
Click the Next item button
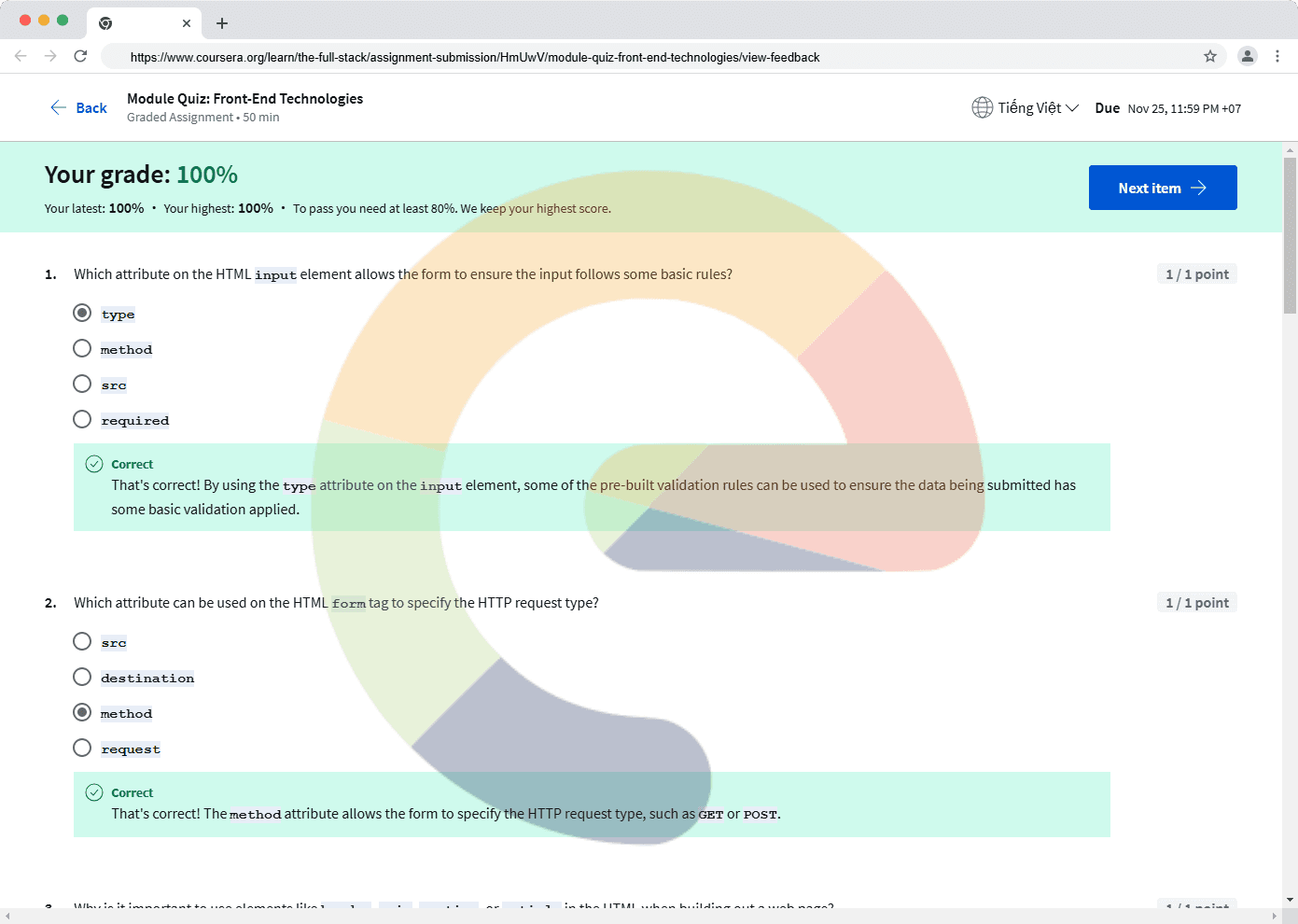(x=1162, y=188)
